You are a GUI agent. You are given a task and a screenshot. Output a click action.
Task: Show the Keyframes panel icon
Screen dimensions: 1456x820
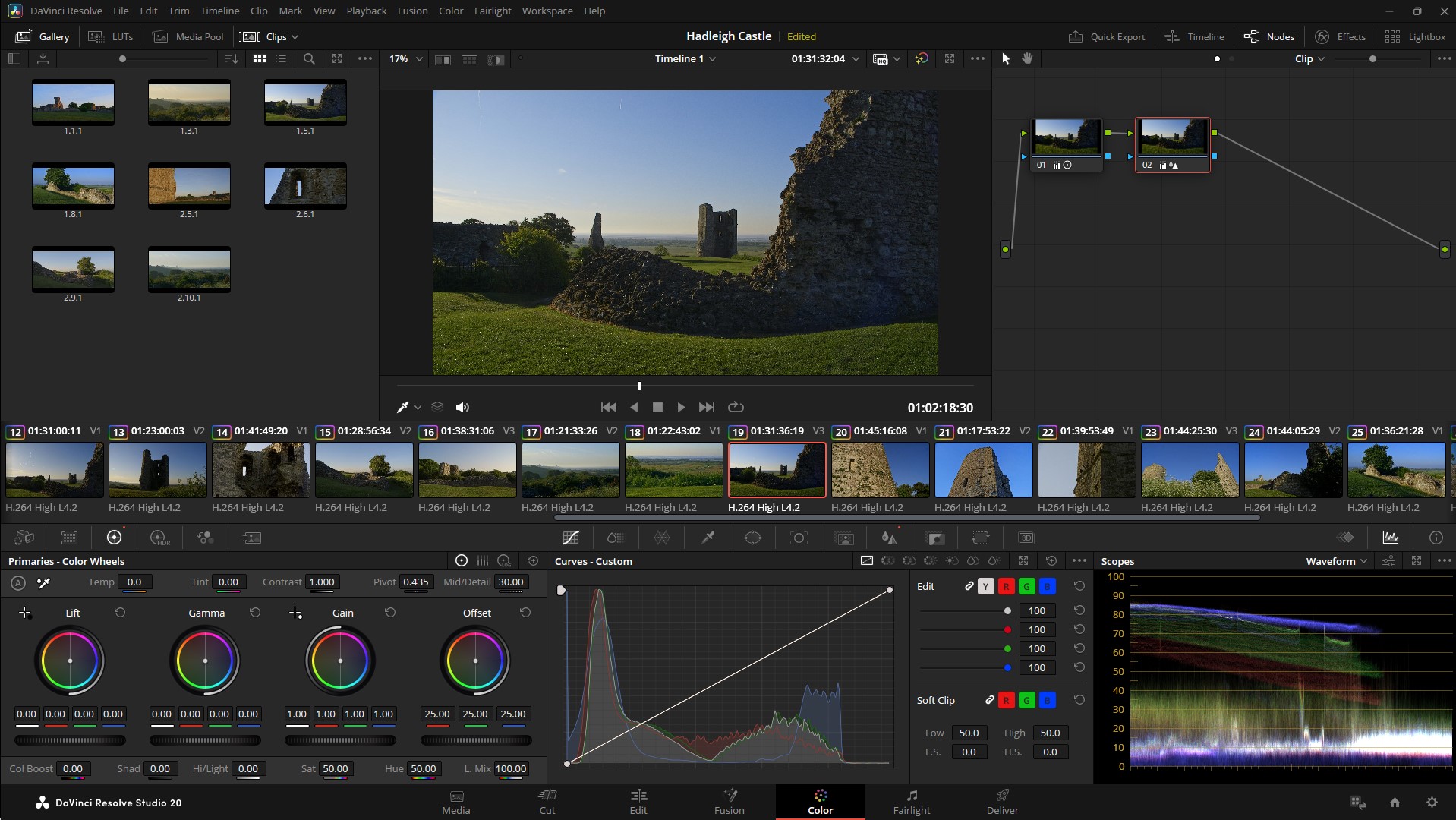click(x=1345, y=538)
